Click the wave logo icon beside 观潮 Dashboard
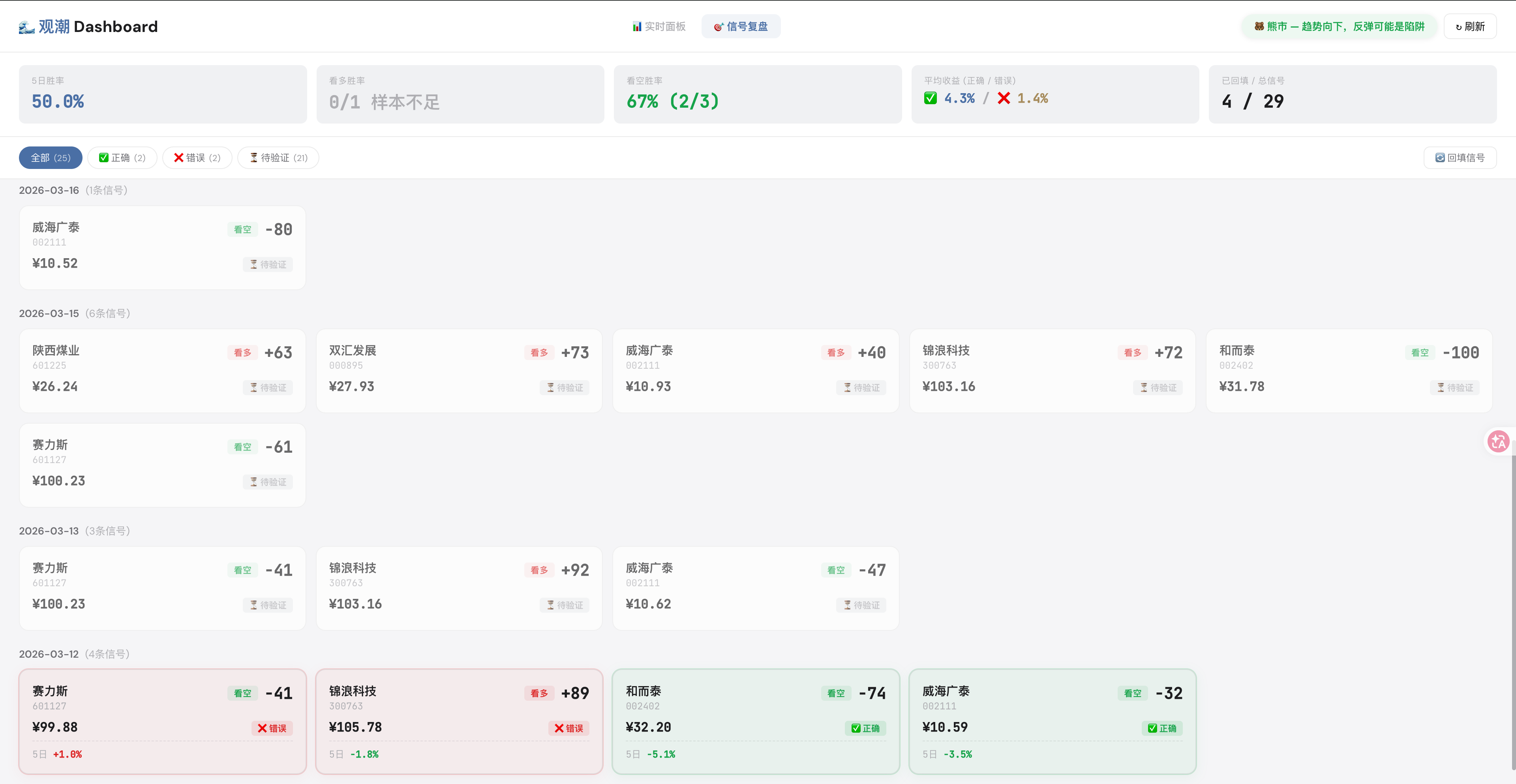This screenshot has width=1516, height=784. coord(26,27)
